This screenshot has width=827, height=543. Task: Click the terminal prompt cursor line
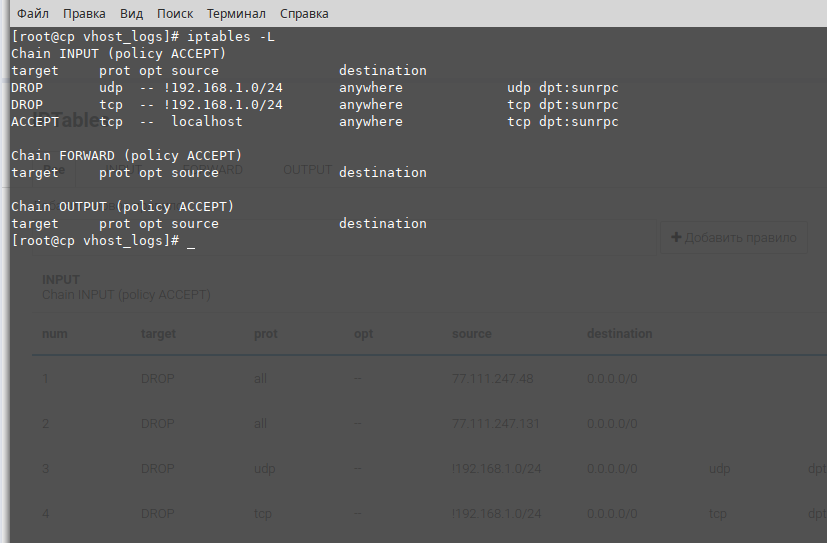[190, 241]
